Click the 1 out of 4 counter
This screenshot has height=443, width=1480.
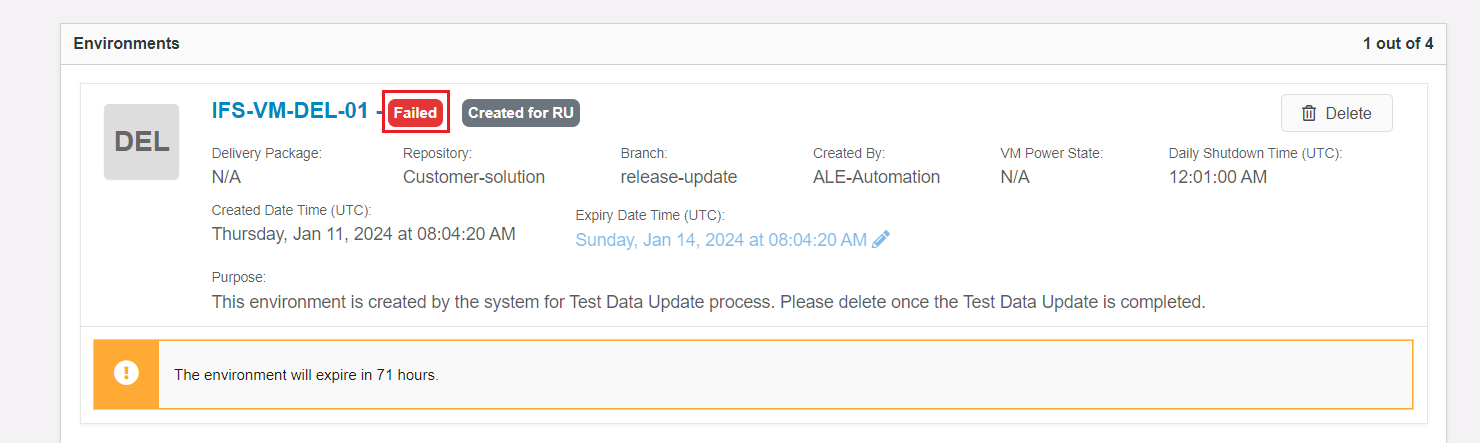[x=1398, y=43]
